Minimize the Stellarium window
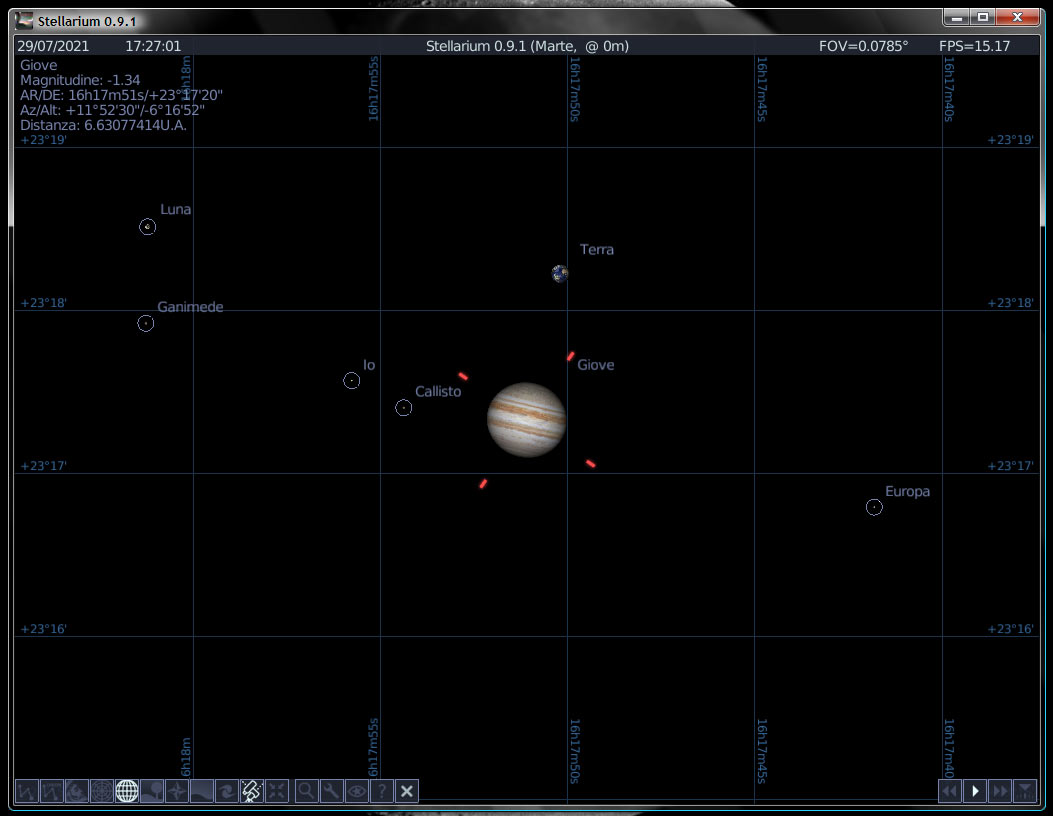This screenshot has width=1053, height=816. (957, 17)
